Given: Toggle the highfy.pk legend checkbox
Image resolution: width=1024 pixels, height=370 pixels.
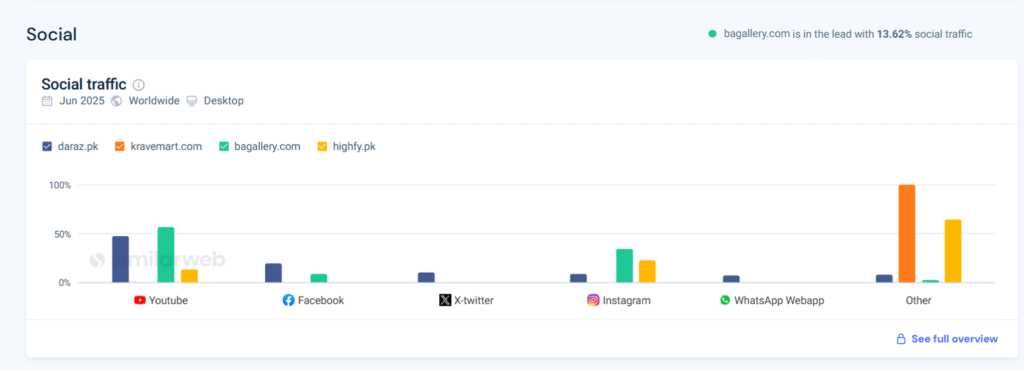Looking at the screenshot, I should click(323, 146).
